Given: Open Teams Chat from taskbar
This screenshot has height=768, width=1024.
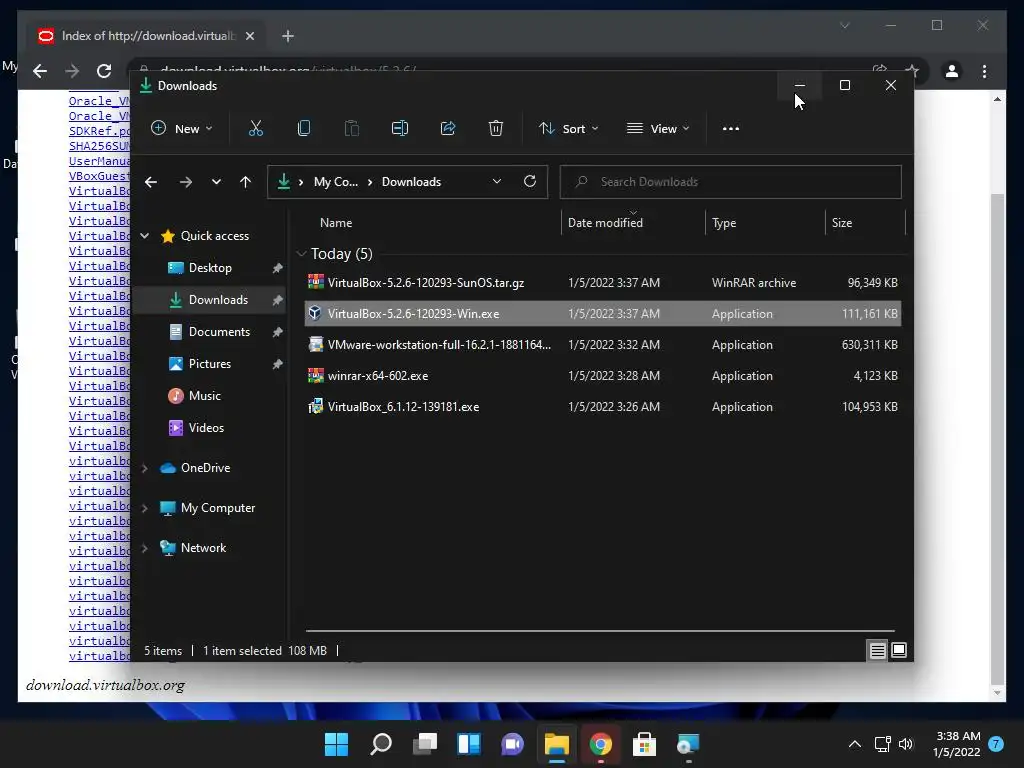Looking at the screenshot, I should click(513, 744).
